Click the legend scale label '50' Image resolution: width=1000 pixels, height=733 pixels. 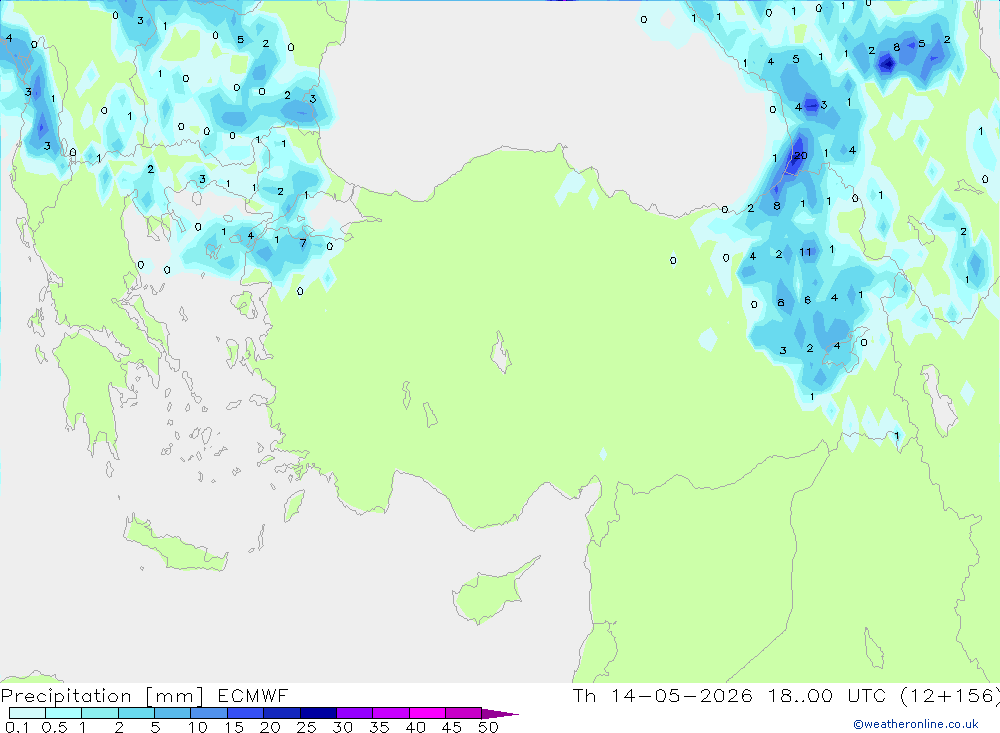click(x=488, y=727)
